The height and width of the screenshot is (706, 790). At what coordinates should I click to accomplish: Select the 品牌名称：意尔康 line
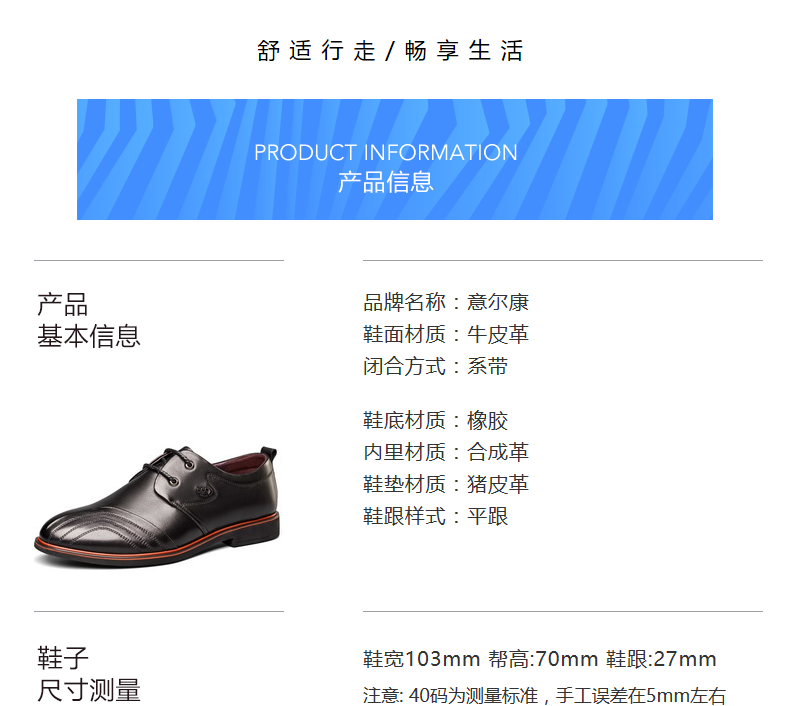coord(446,302)
